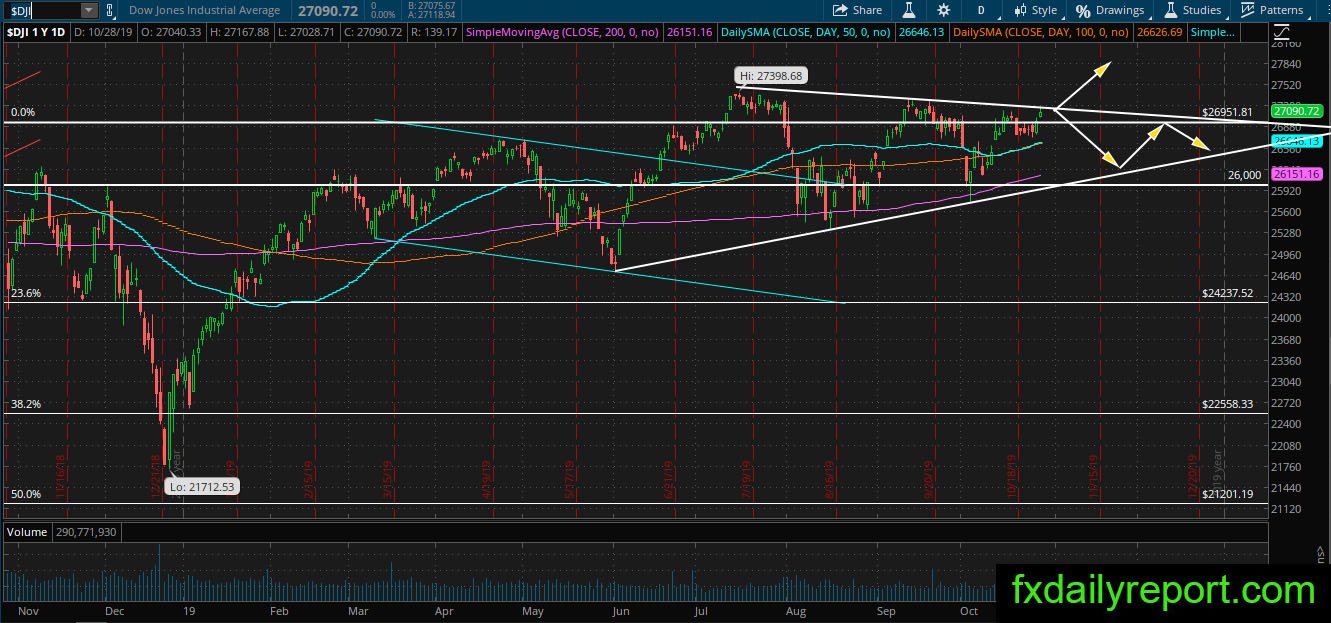Click the flask icon next to Share
1331x623 pixels.
tap(909, 10)
